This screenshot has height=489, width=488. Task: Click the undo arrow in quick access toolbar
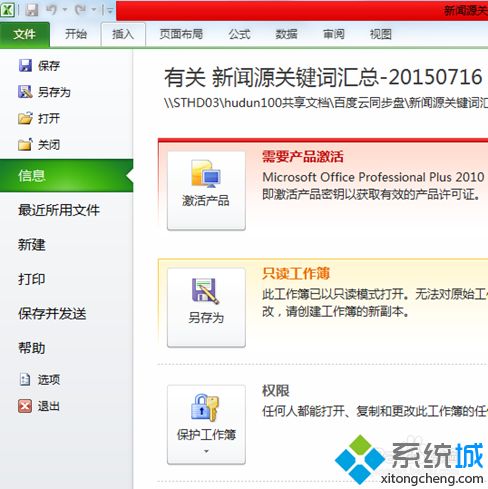click(52, 10)
